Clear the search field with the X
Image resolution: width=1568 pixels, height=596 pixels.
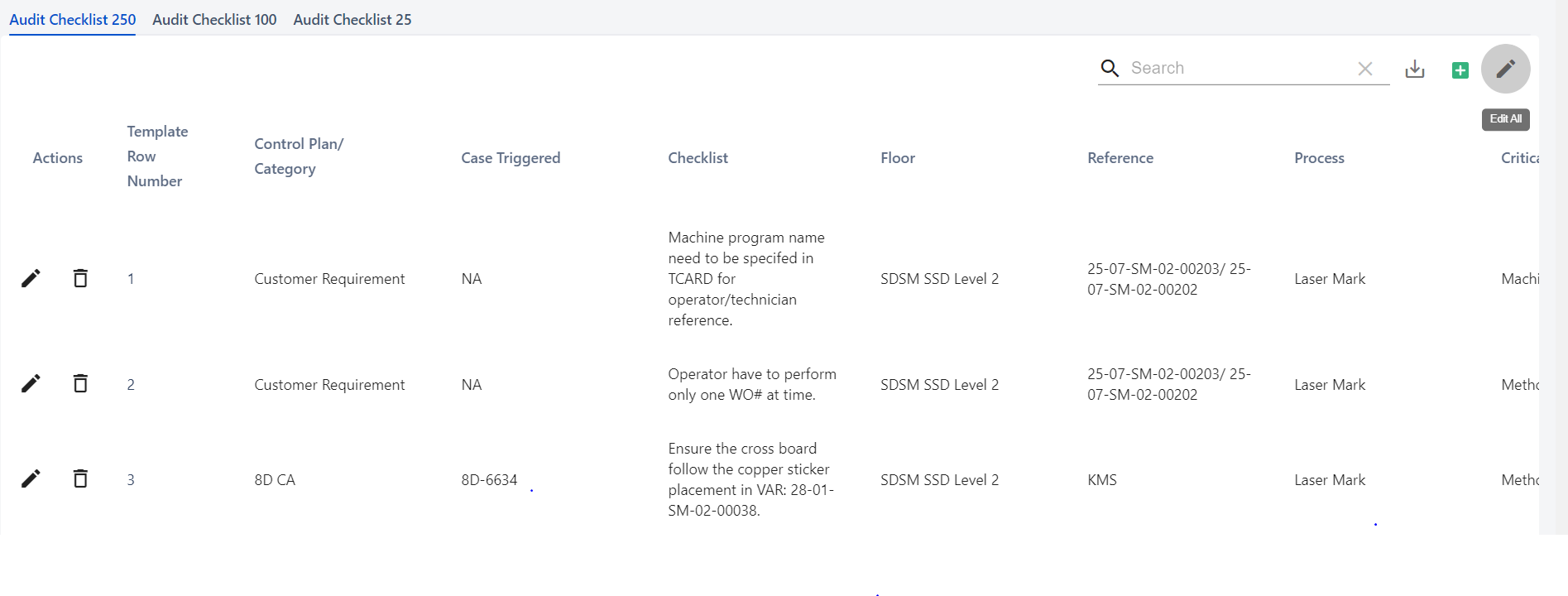tap(1365, 69)
